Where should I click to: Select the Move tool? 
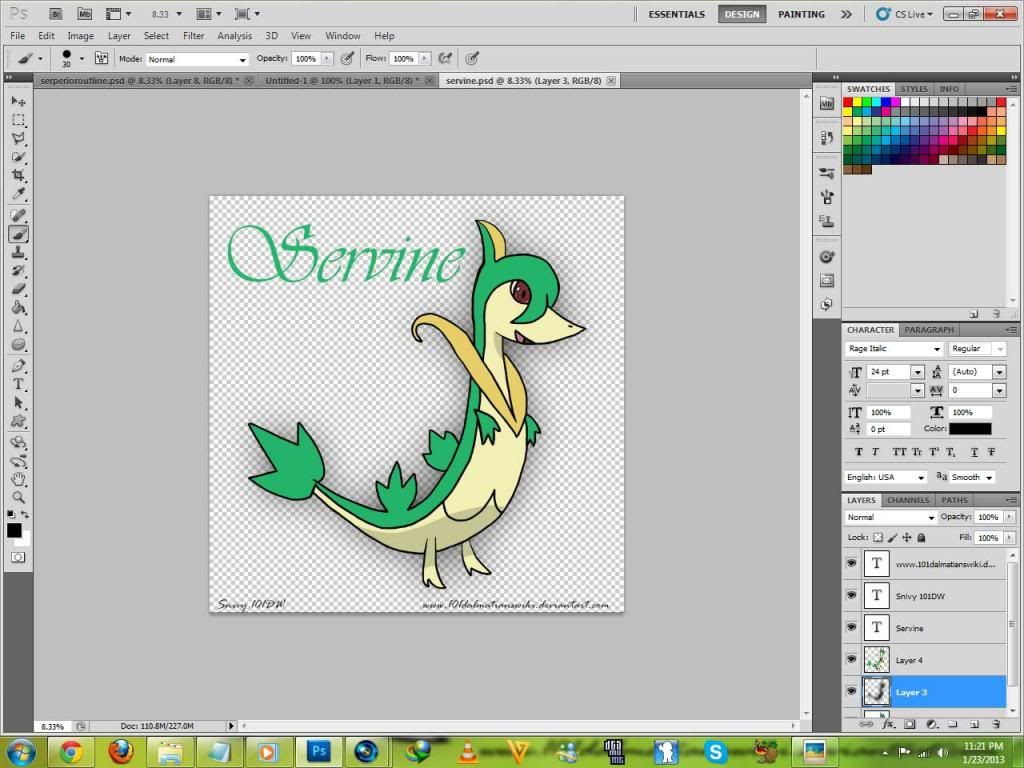coord(18,101)
